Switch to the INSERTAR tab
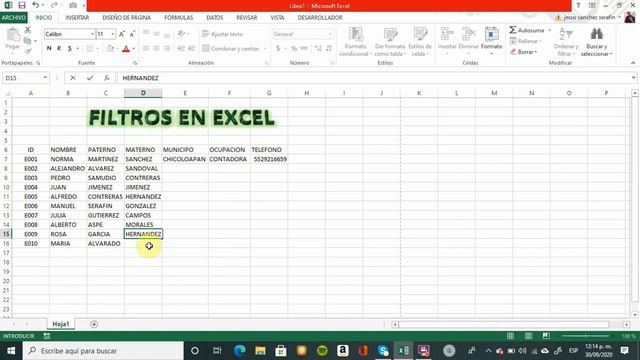 click(x=77, y=18)
